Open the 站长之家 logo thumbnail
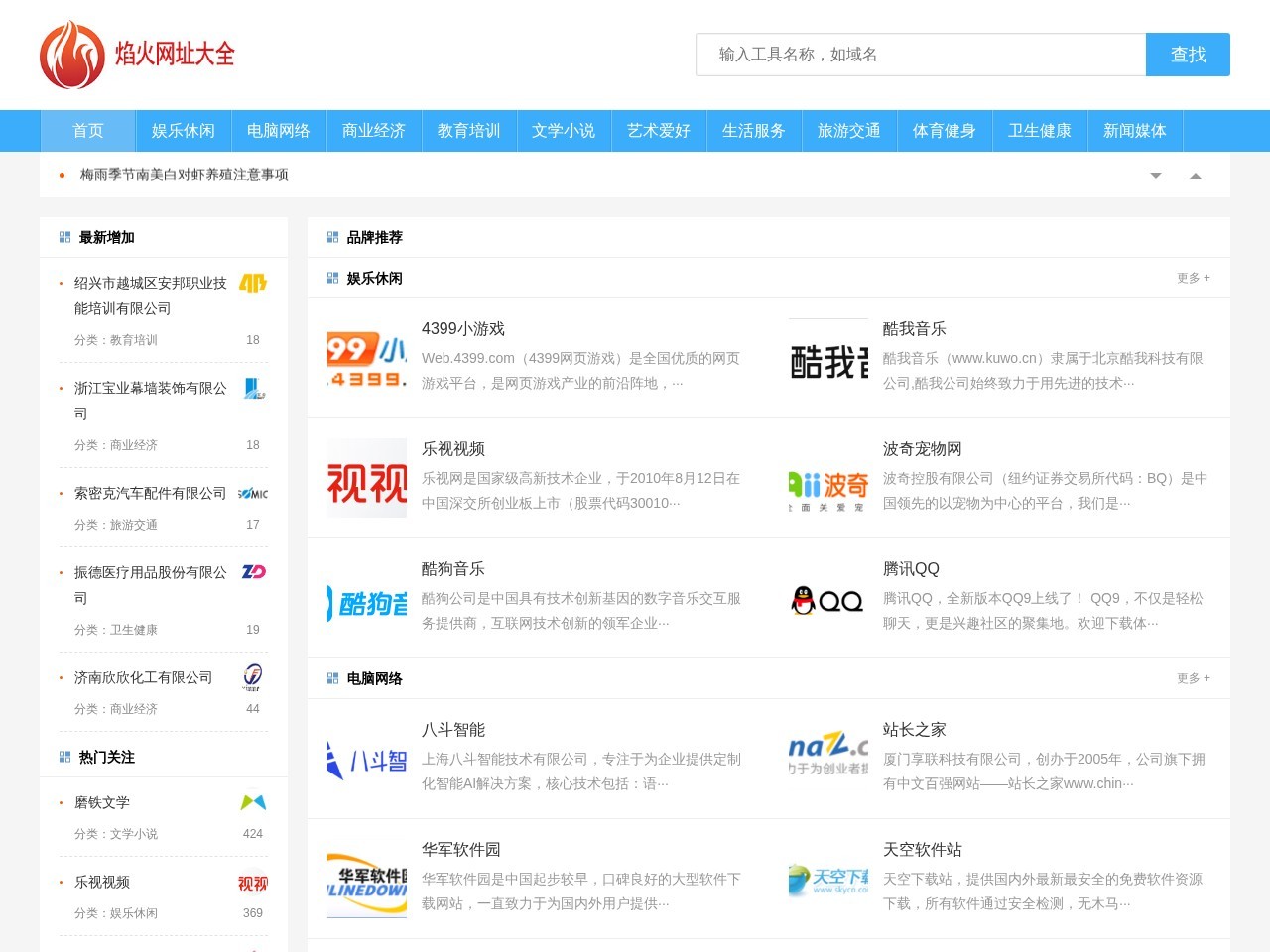 pyautogui.click(x=828, y=759)
